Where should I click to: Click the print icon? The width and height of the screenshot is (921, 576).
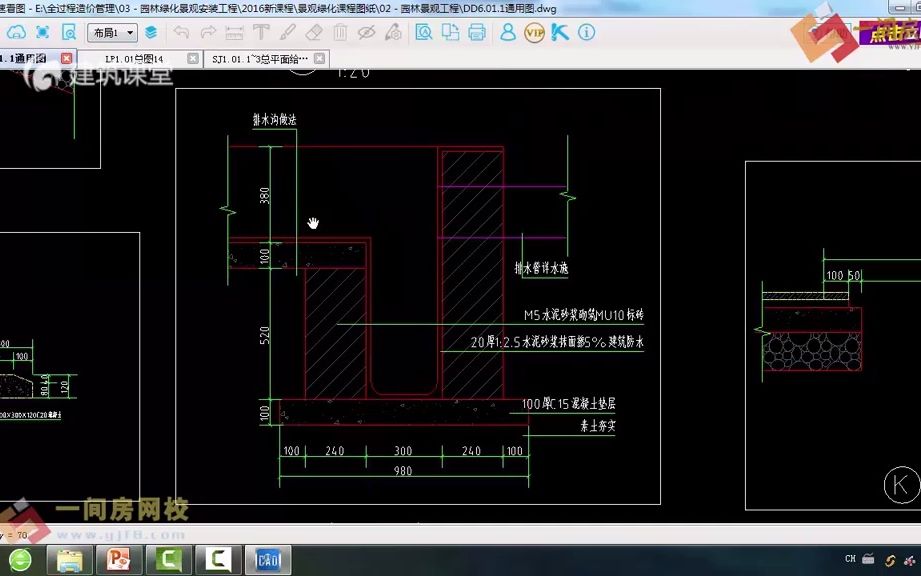pos(477,32)
